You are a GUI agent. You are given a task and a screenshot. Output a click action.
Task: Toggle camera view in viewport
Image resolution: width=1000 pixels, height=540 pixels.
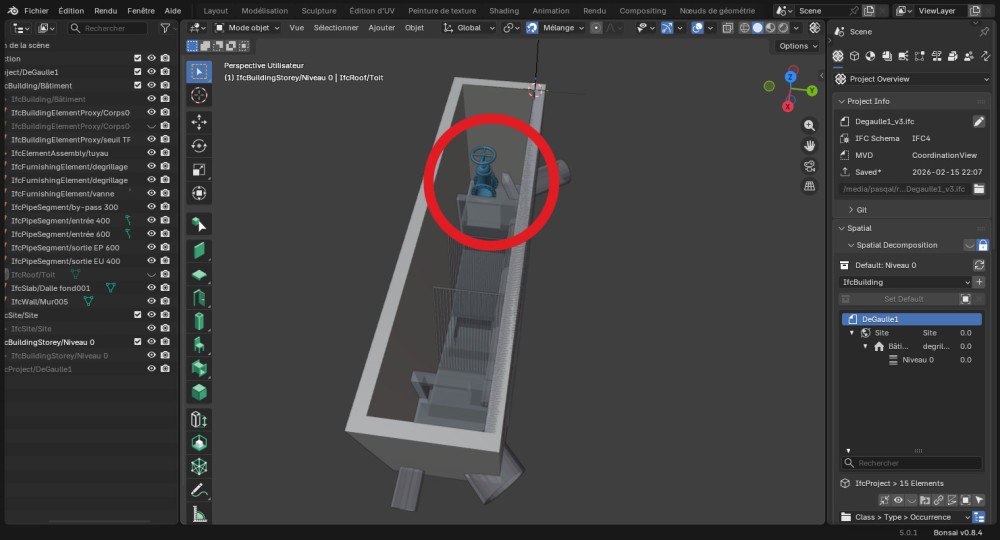810,166
